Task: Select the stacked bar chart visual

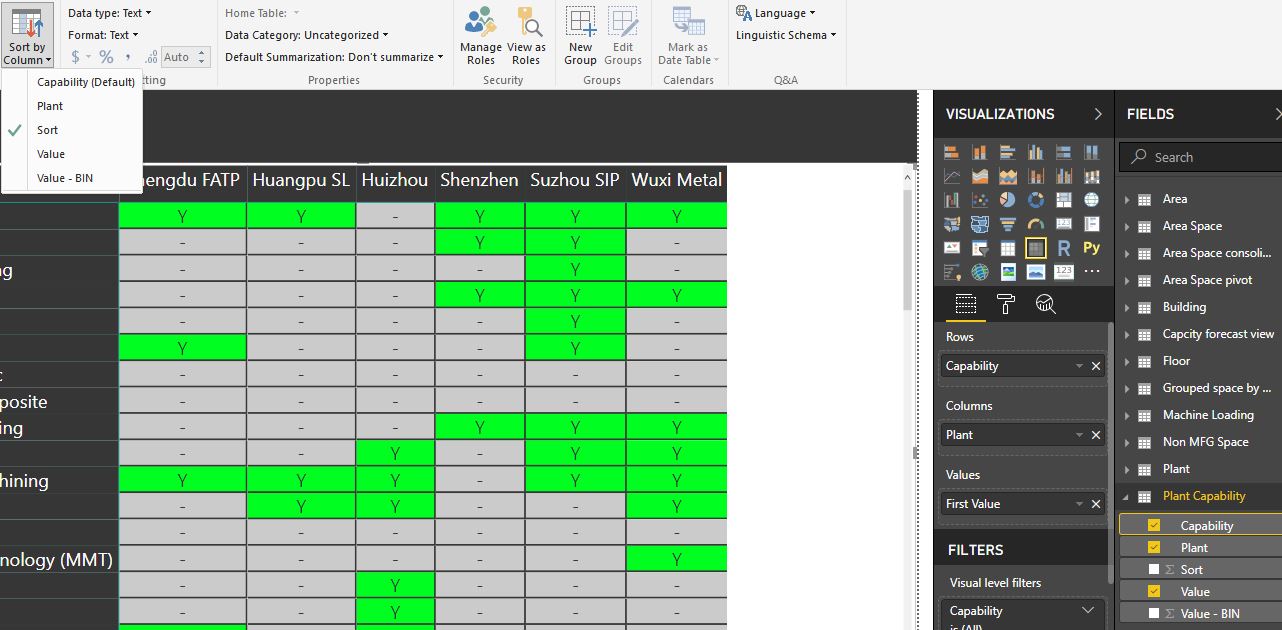Action: [952, 152]
